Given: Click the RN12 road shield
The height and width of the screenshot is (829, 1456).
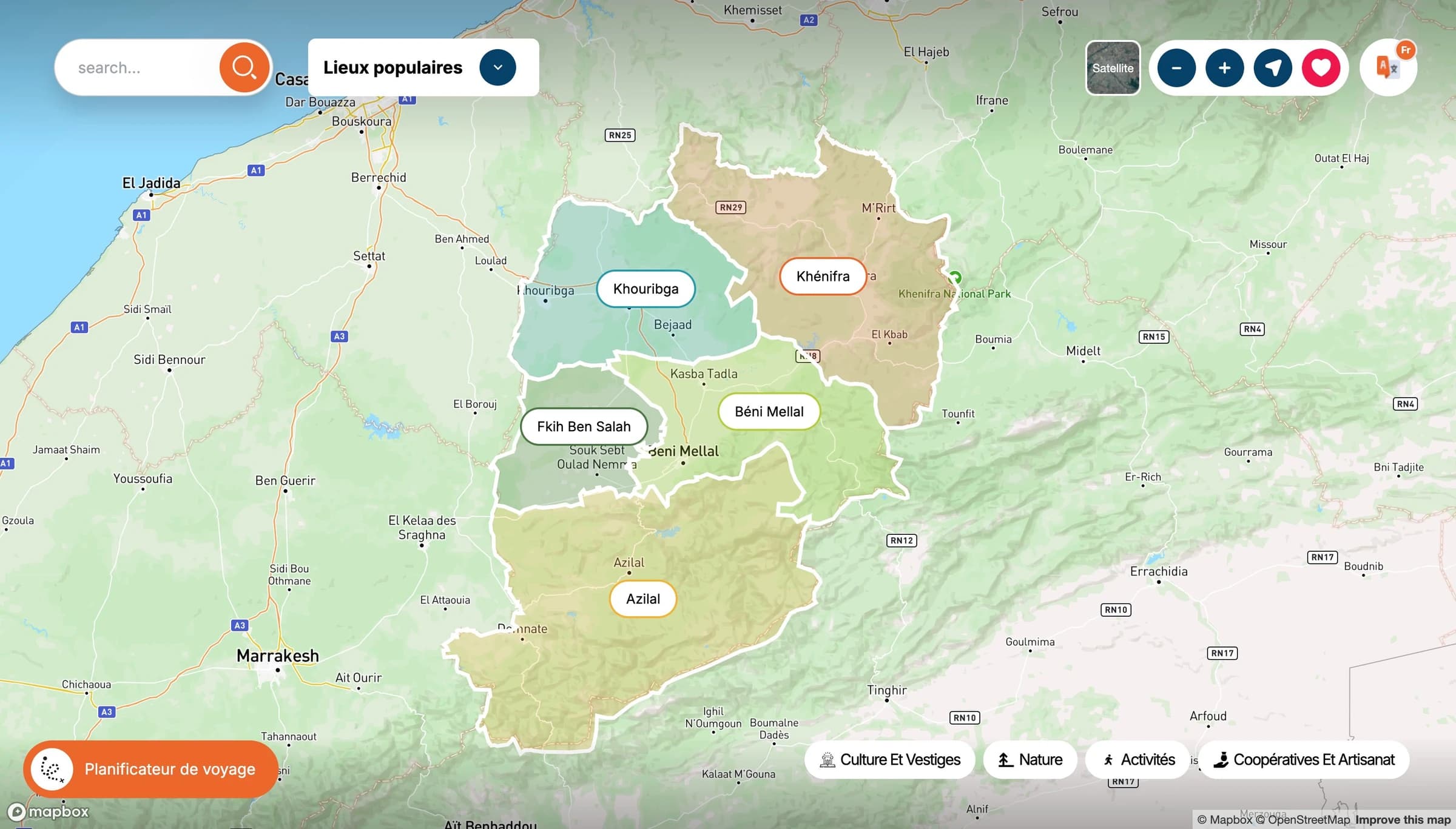Looking at the screenshot, I should click(902, 540).
